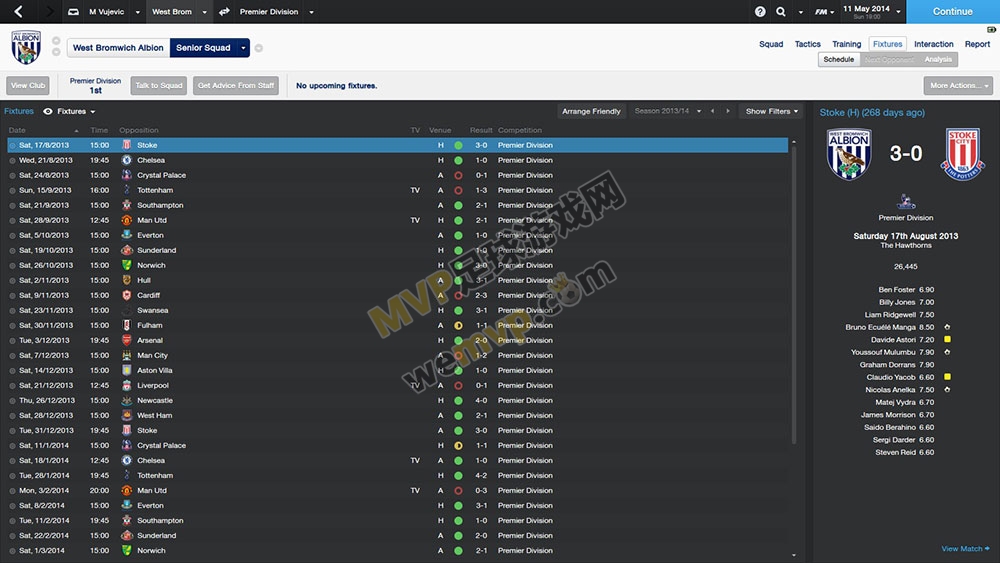
Task: Expand the Show Filters dropdown
Action: (x=772, y=111)
